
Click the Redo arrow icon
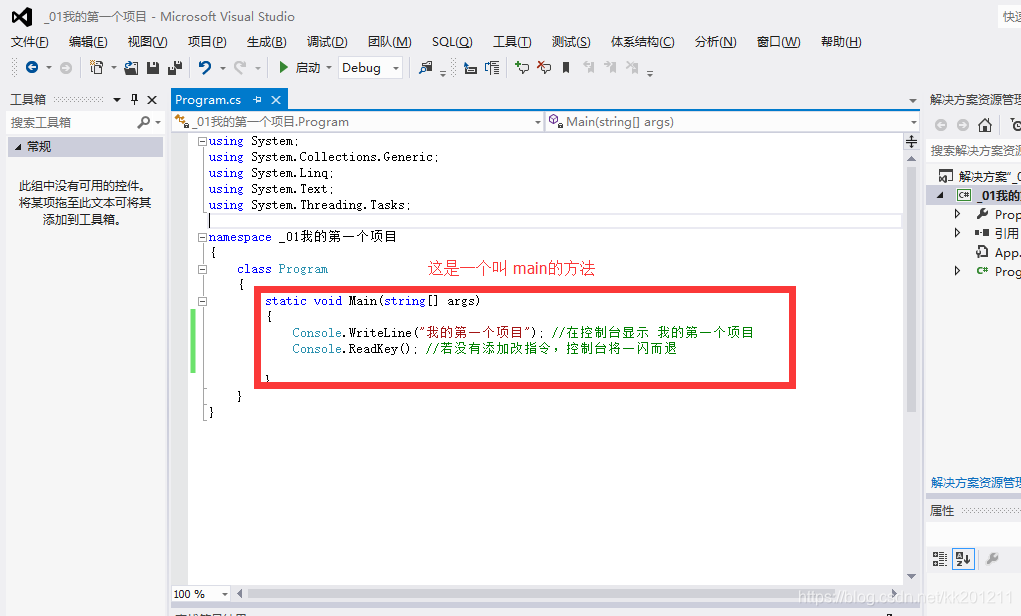(x=240, y=67)
